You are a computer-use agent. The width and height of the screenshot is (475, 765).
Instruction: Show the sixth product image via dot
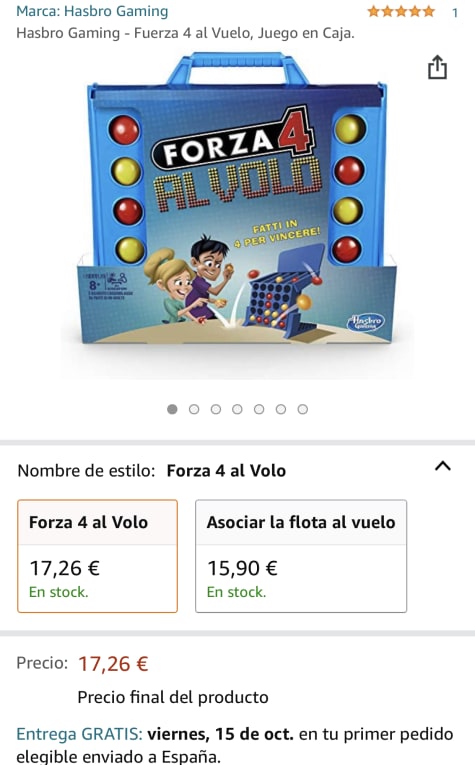pyautogui.click(x=281, y=409)
